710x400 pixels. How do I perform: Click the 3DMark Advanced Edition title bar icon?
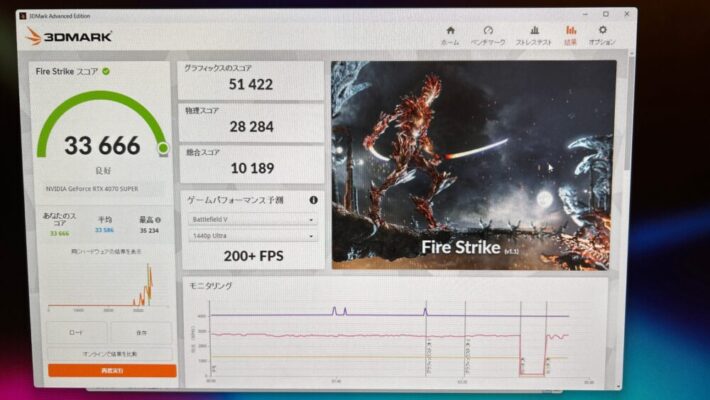pos(23,16)
